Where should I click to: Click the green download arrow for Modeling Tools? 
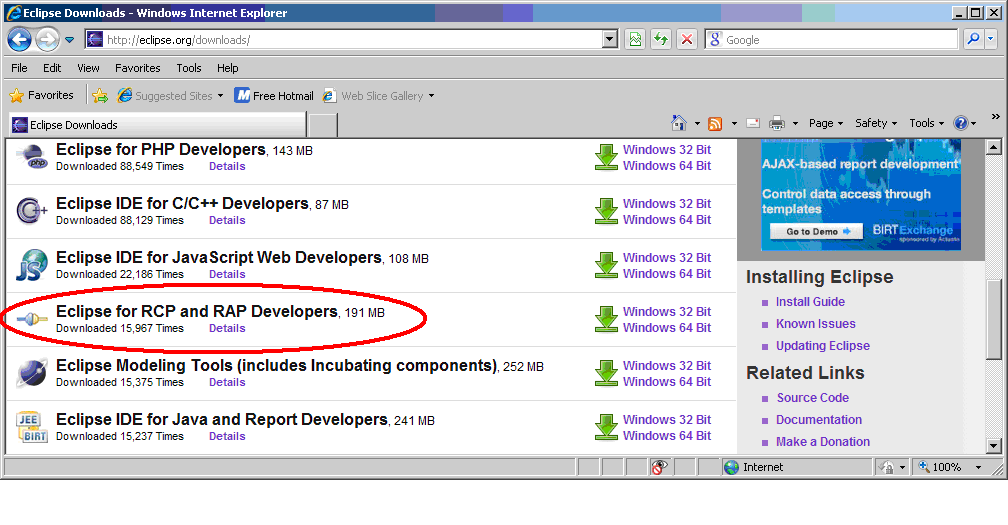pyautogui.click(x=606, y=373)
